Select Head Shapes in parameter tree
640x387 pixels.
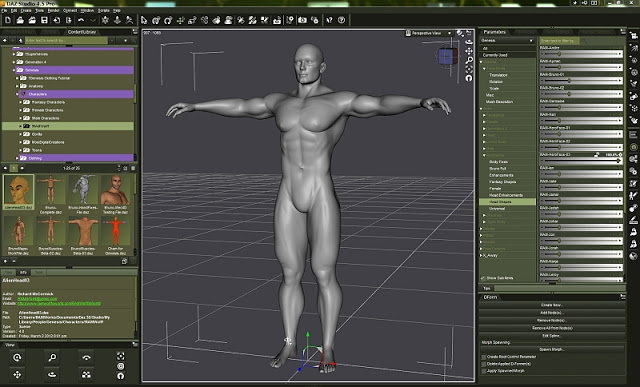point(507,202)
